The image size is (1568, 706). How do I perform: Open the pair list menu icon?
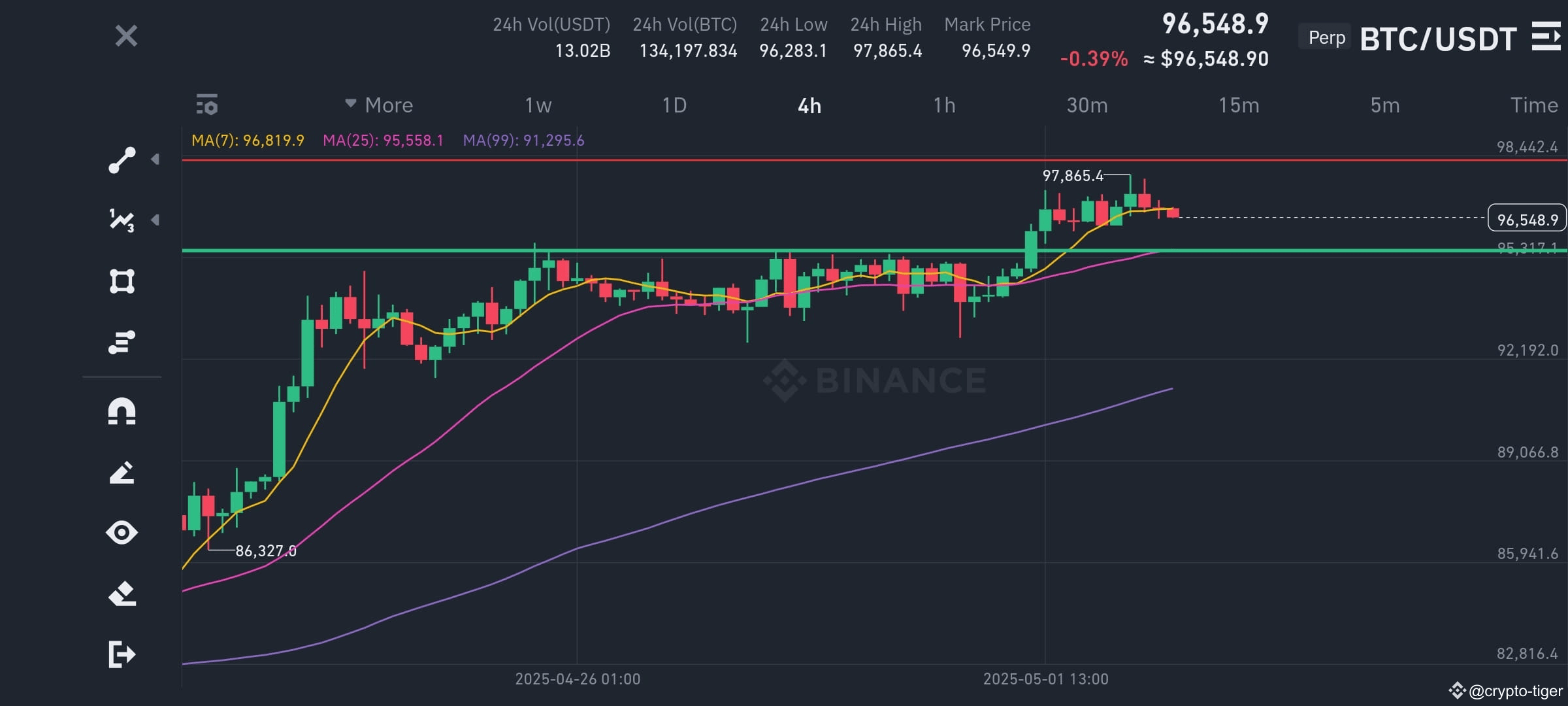tap(1546, 37)
